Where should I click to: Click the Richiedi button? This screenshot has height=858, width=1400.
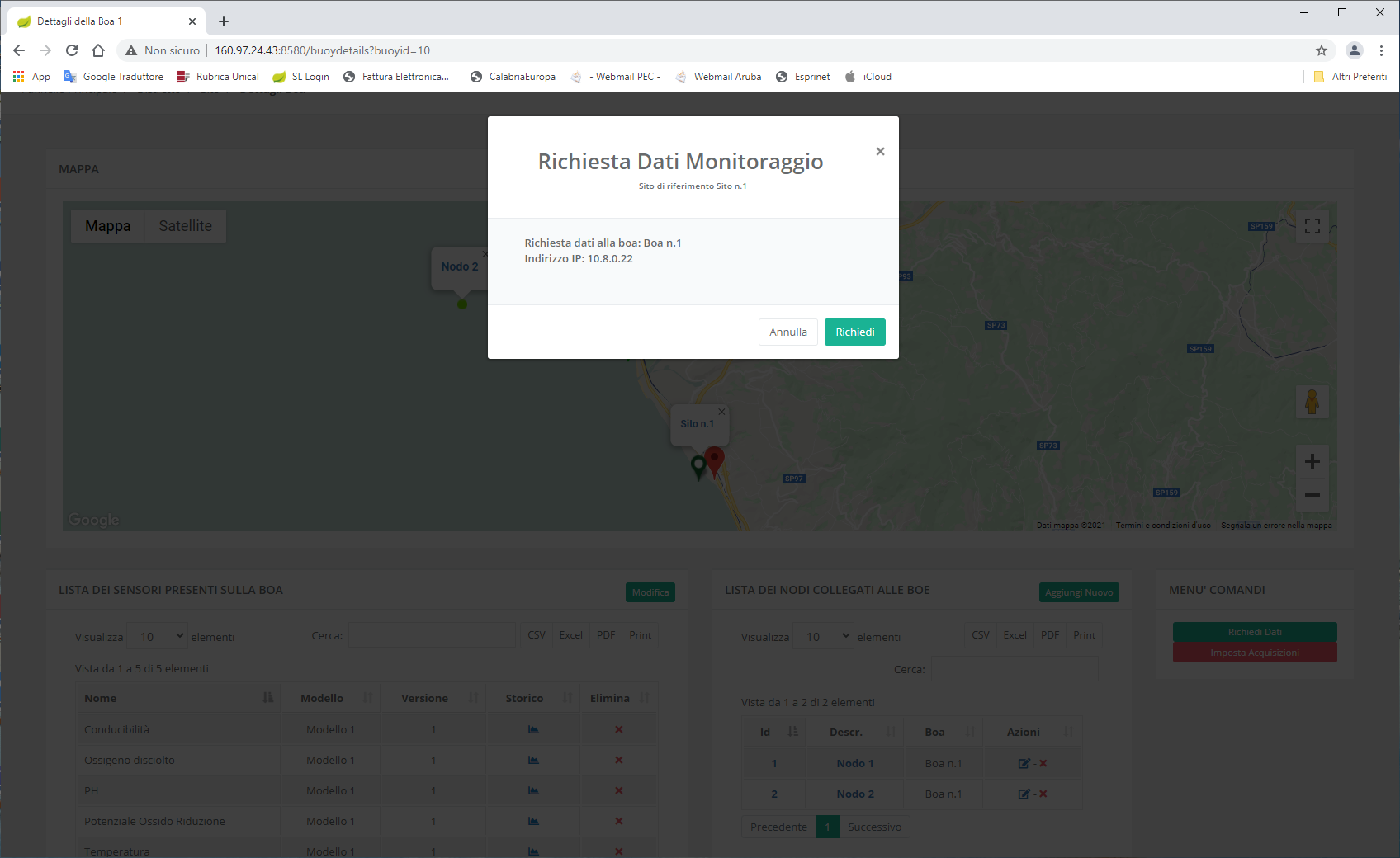854,332
